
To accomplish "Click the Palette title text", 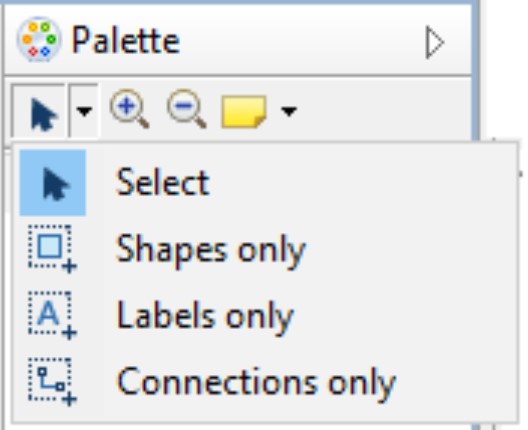I will point(126,40).
